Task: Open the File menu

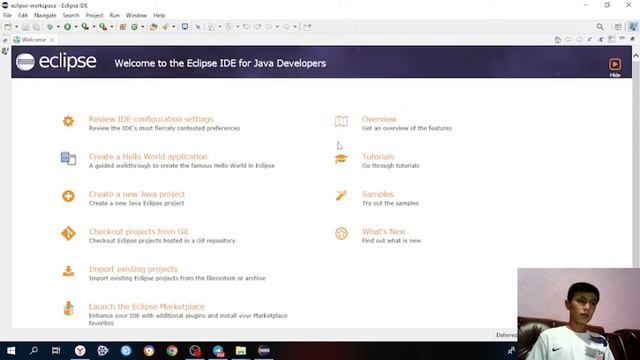Action: pyautogui.click(x=7, y=16)
